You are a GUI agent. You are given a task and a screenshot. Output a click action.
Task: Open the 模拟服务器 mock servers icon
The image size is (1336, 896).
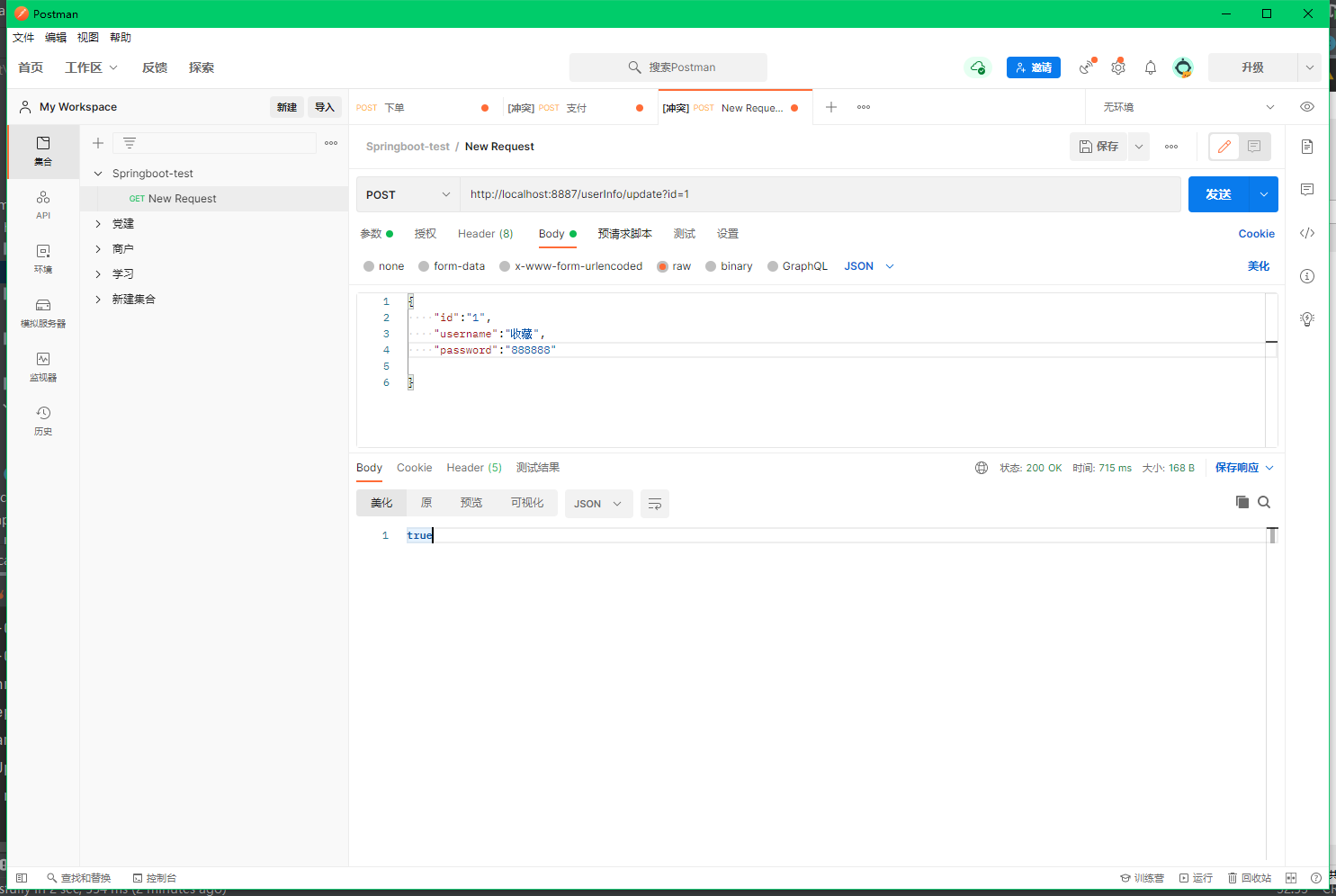tap(43, 312)
